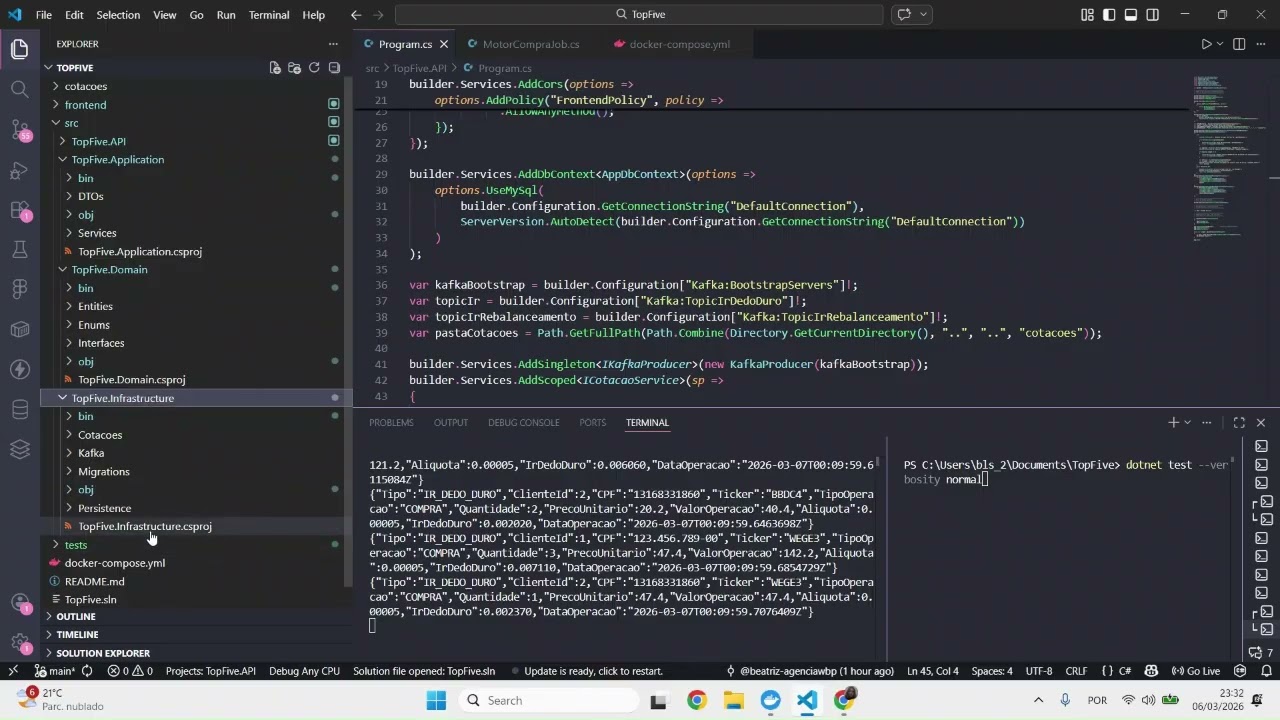Click the TopFive command center search box
The width and height of the screenshot is (1280, 720).
coord(639,15)
